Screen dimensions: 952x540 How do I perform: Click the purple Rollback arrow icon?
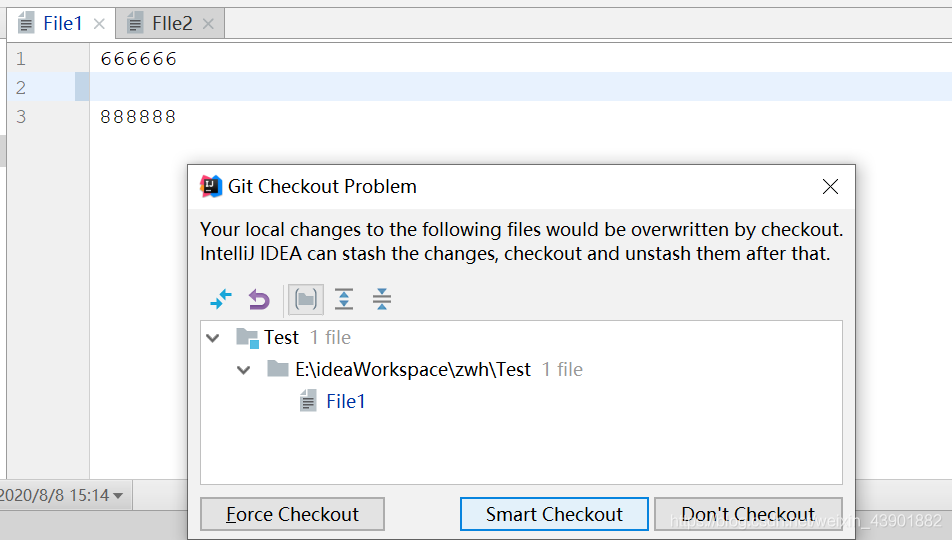pos(259,299)
